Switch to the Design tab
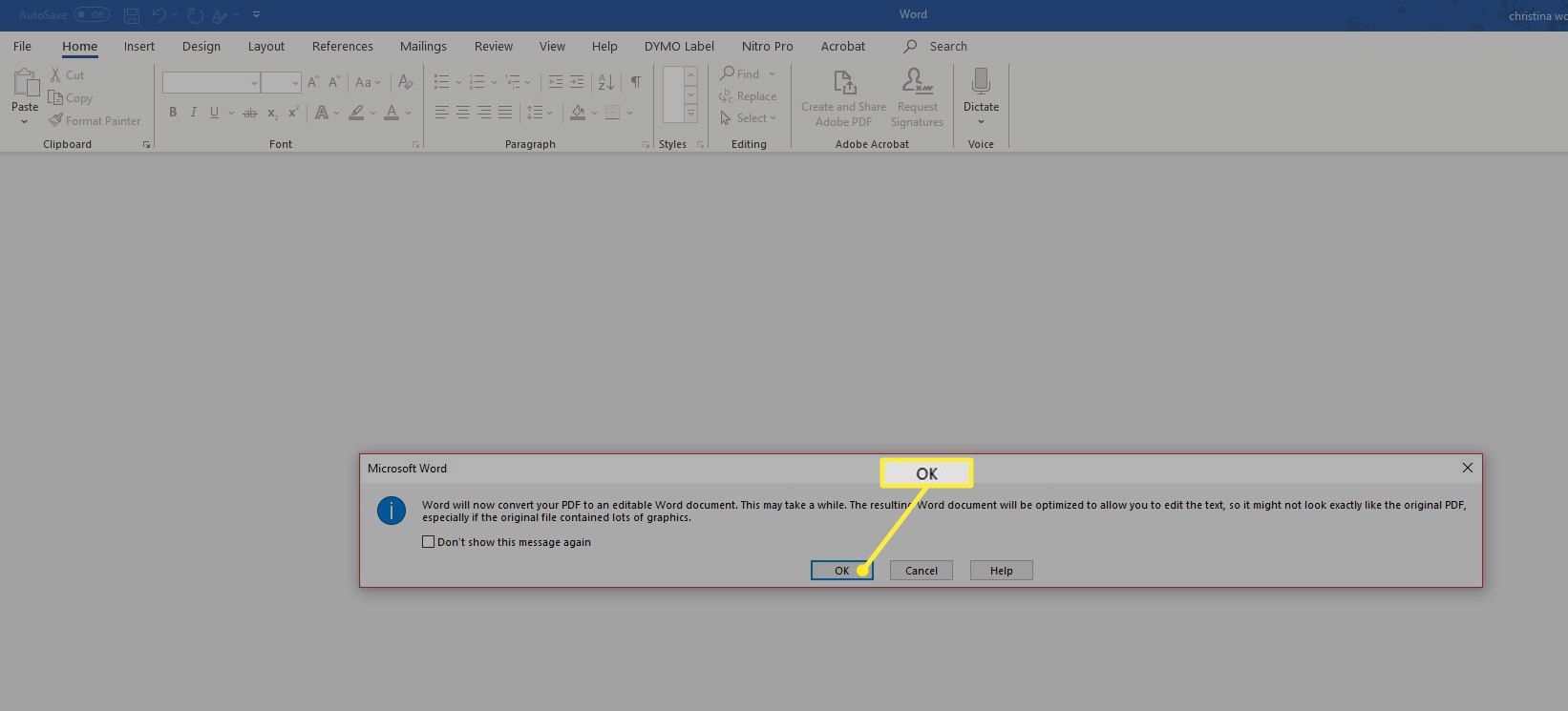This screenshot has width=1568, height=711. point(201,46)
